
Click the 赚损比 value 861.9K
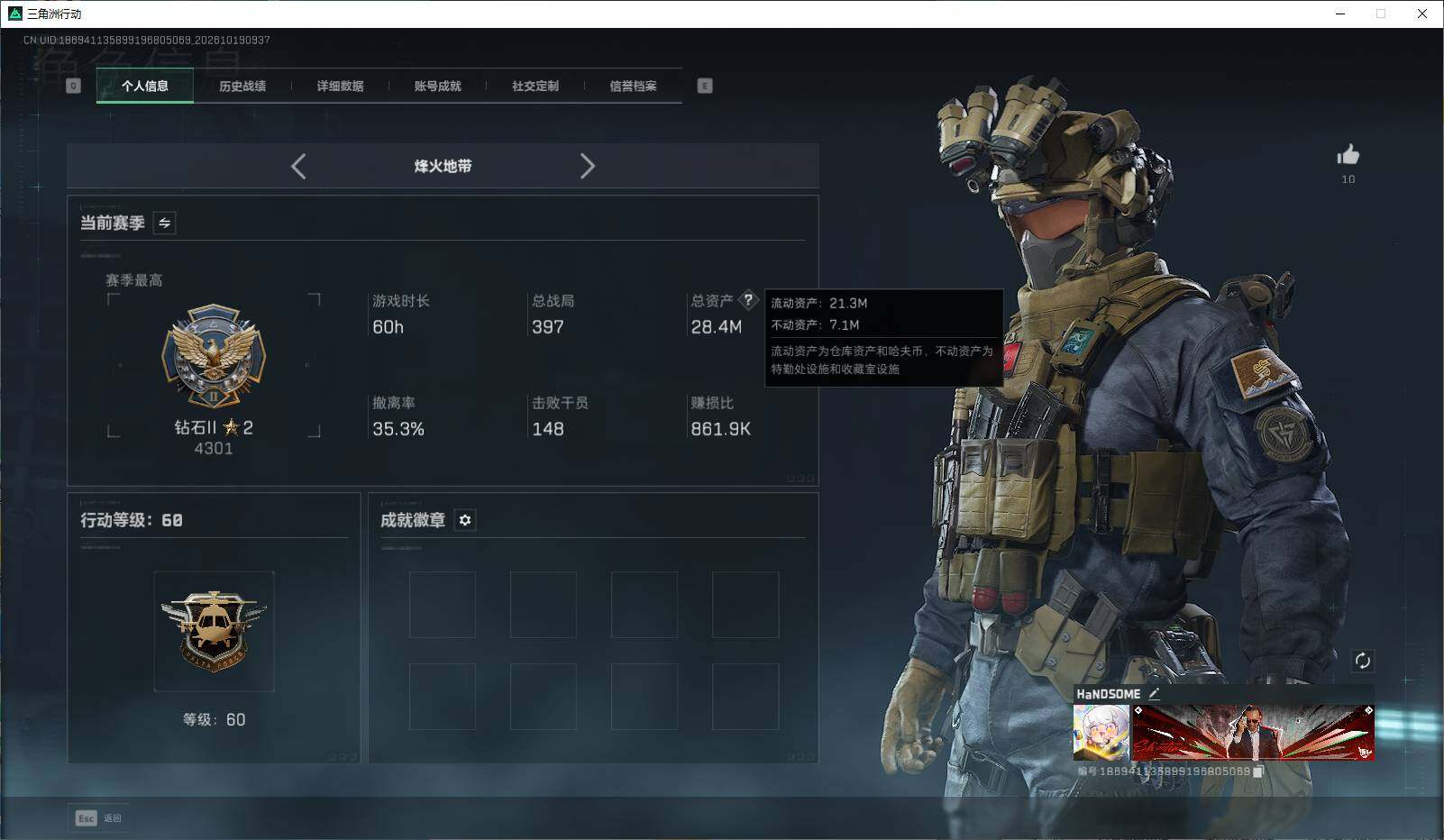click(x=721, y=429)
